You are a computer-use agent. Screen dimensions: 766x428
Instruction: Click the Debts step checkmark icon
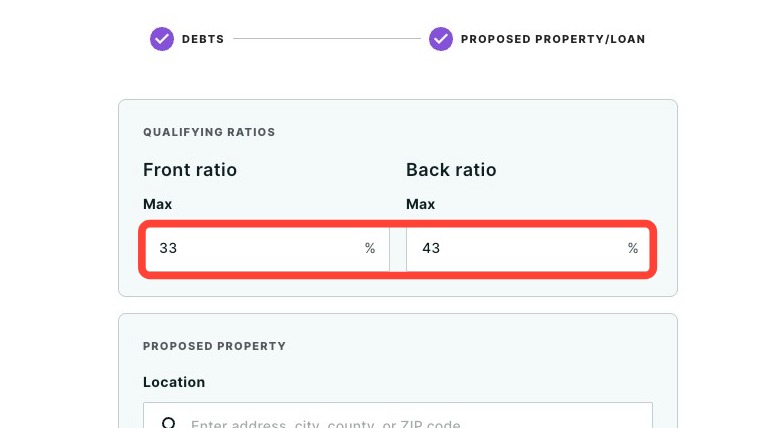coord(162,39)
